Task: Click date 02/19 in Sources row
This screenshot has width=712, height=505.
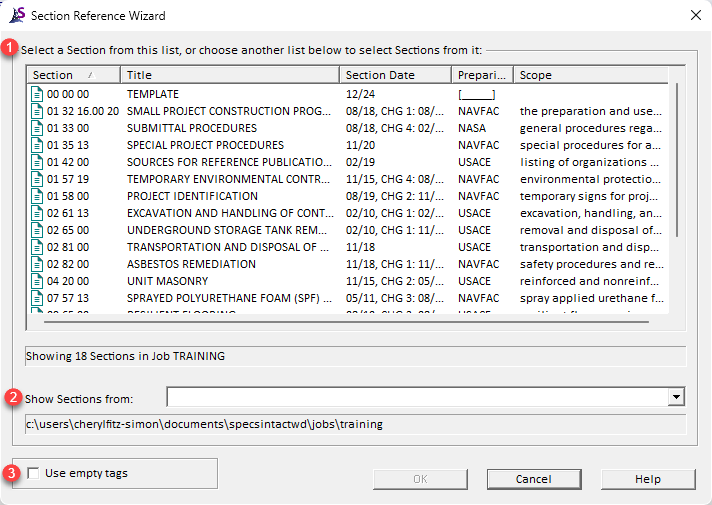Action: pos(361,162)
